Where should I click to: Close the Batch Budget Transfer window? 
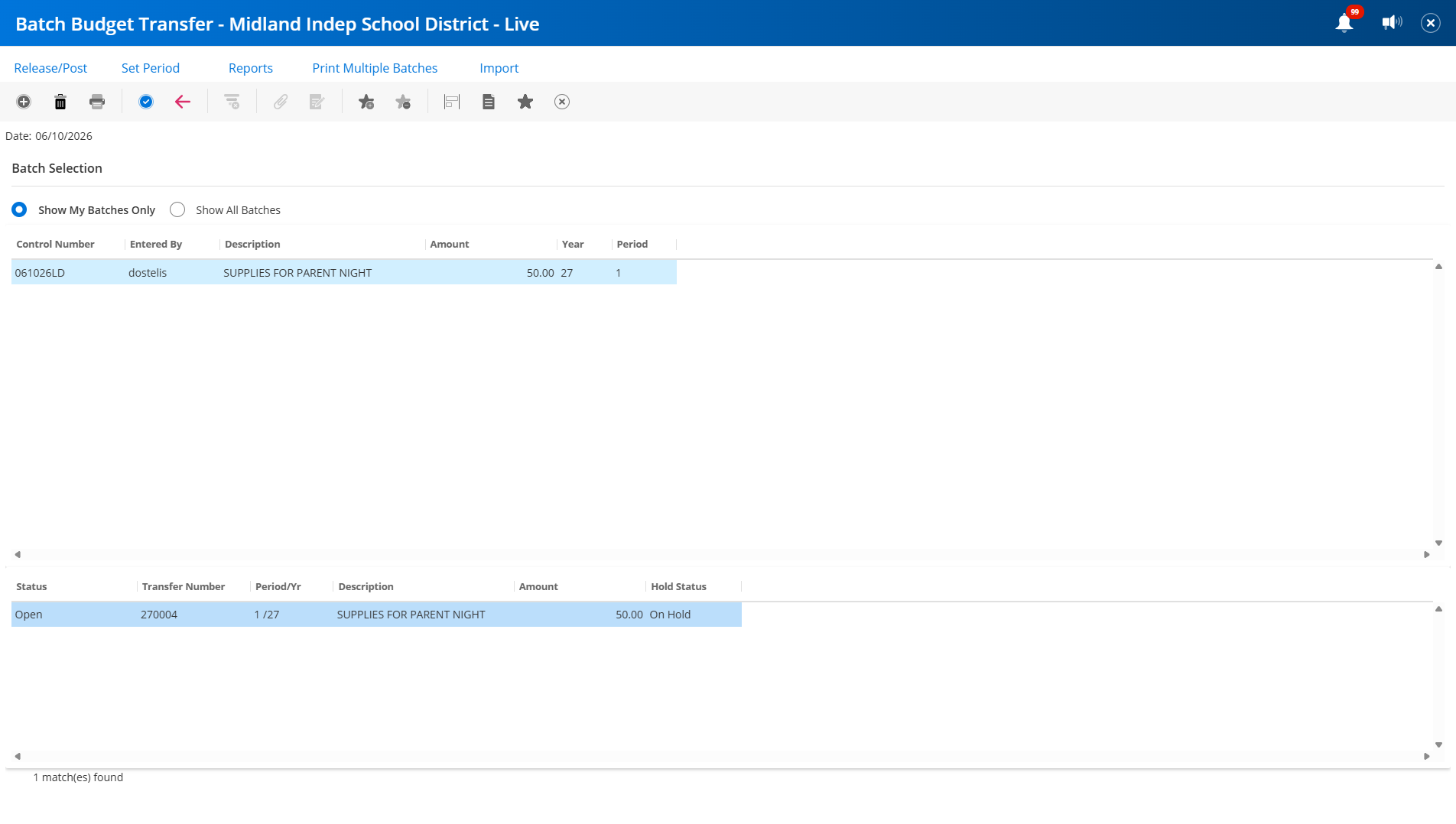point(1431,23)
